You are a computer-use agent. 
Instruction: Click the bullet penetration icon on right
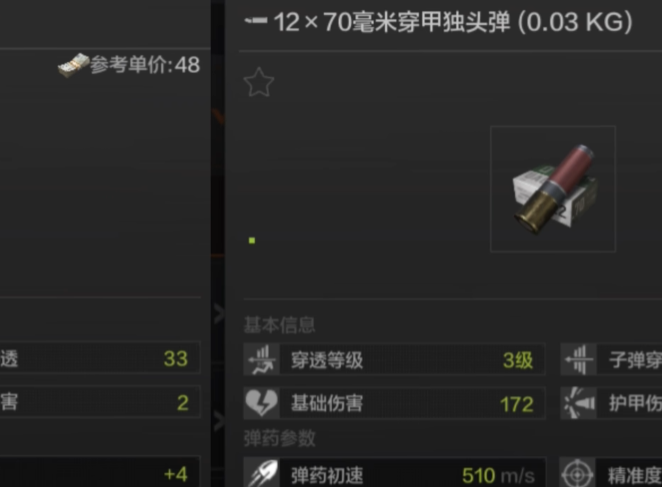578,359
